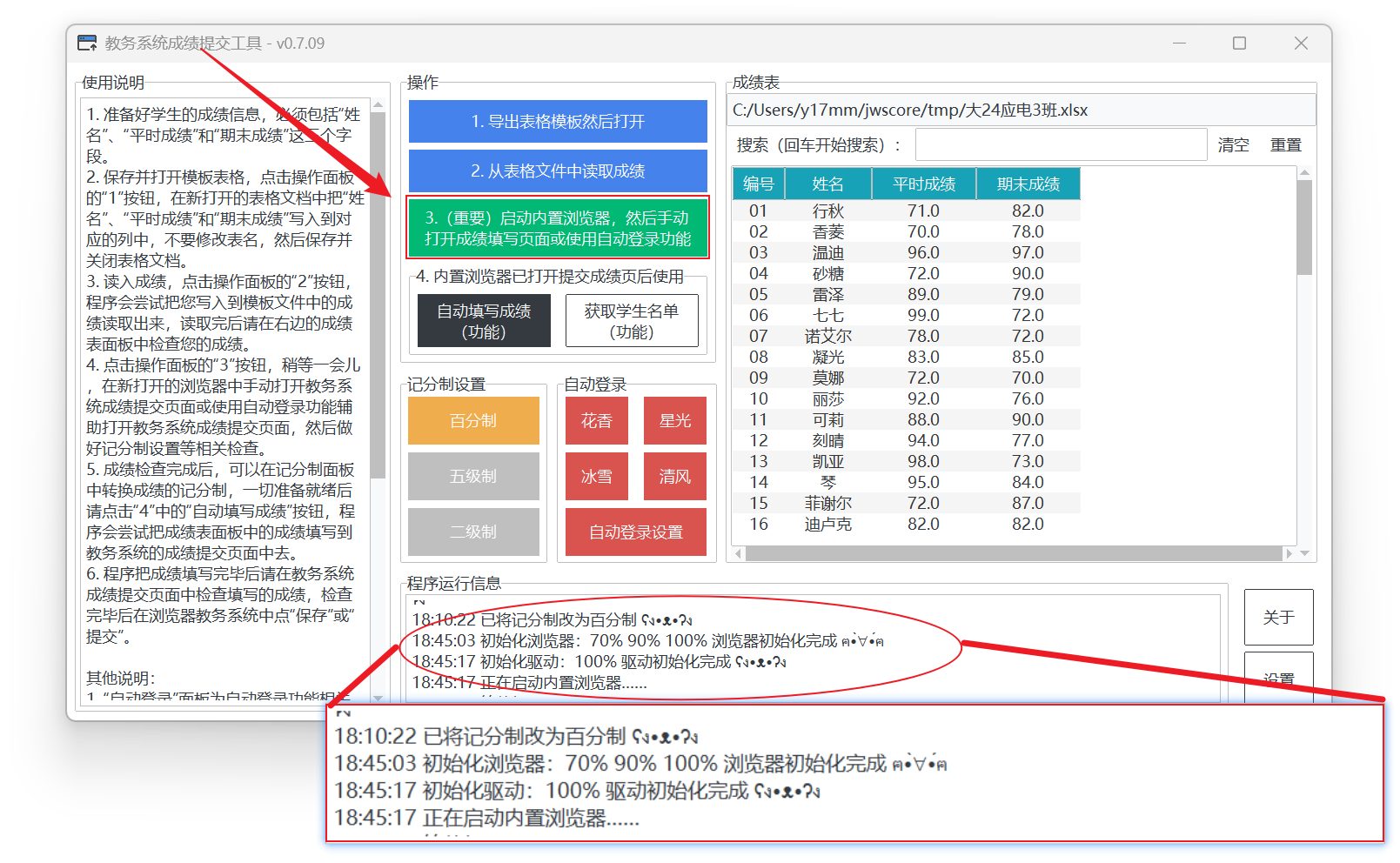This screenshot has height=863, width=1400.
Task: Select auto-login account 星光
Action: coord(675,420)
